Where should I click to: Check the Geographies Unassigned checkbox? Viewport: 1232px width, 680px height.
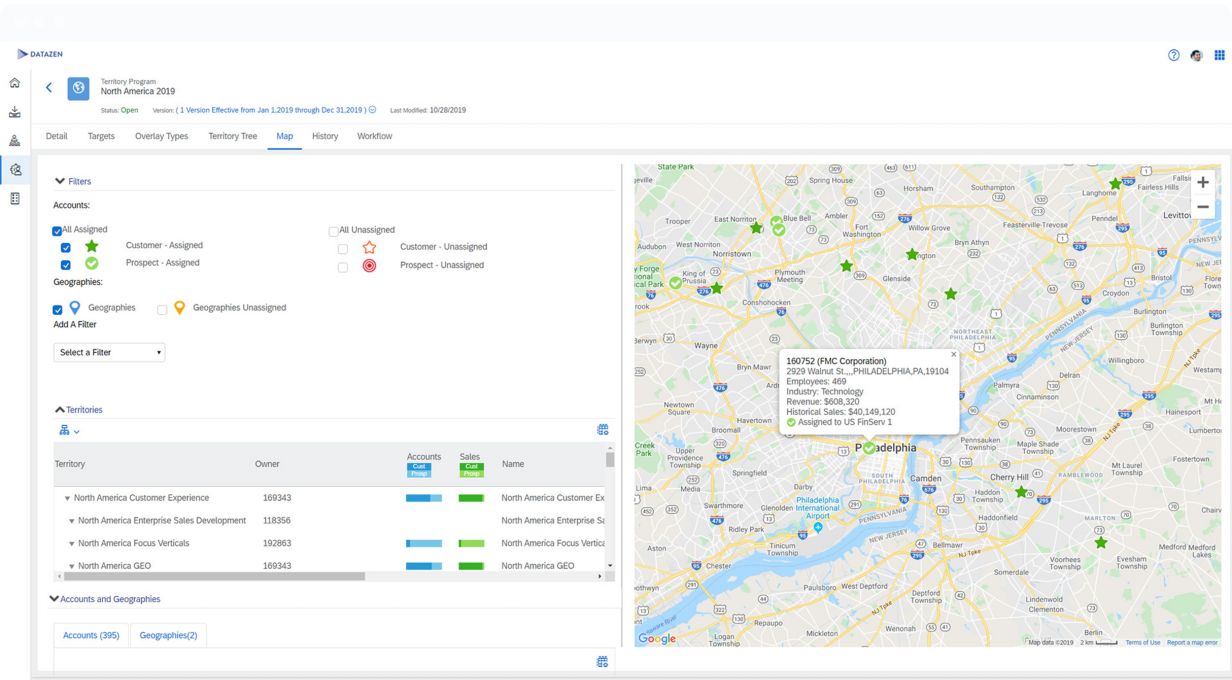[x=162, y=310]
